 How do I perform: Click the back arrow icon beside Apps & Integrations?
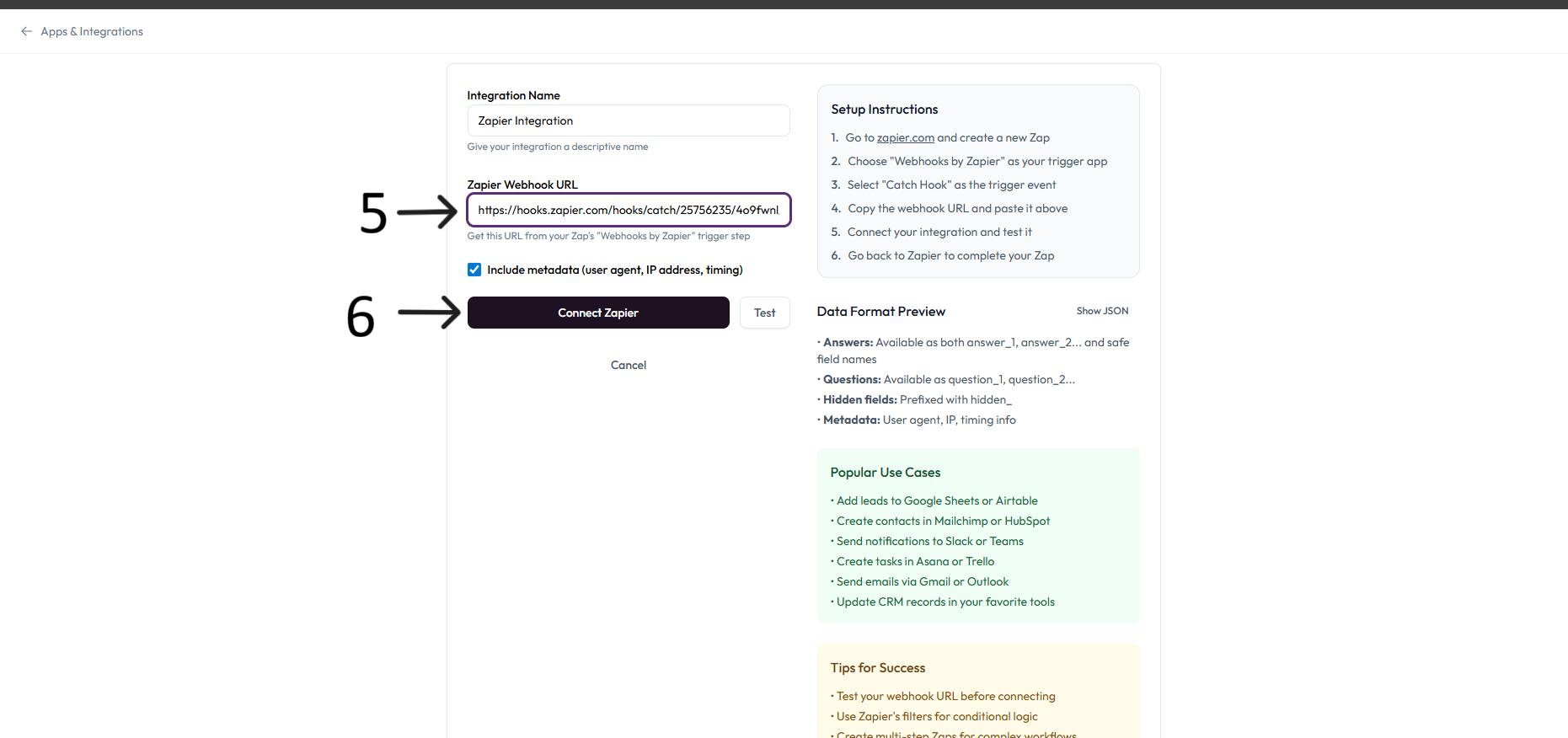(27, 31)
